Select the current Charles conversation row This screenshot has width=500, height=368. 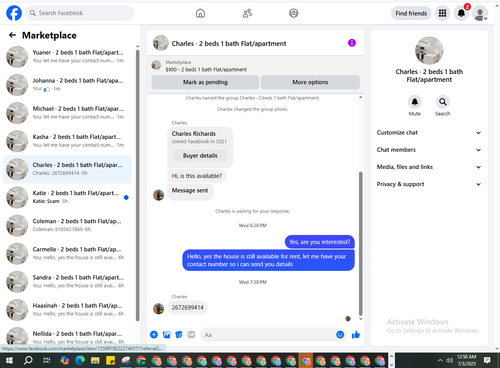pos(67,169)
